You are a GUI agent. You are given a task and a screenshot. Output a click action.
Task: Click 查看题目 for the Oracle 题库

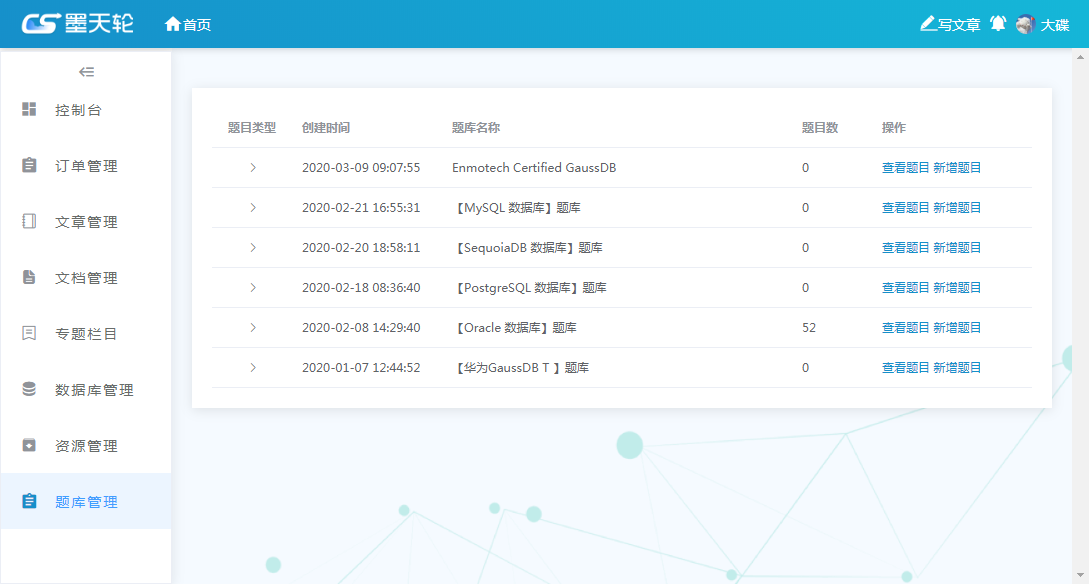pyautogui.click(x=905, y=328)
